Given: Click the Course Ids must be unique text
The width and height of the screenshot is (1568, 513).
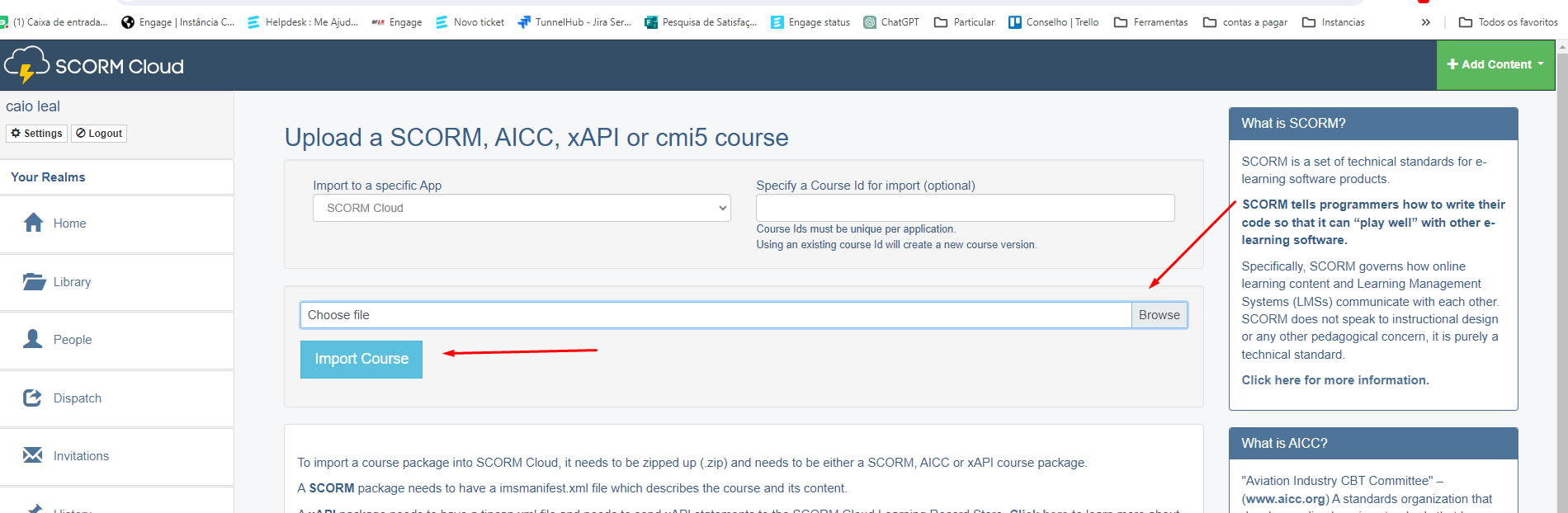Looking at the screenshot, I should coord(856,229).
